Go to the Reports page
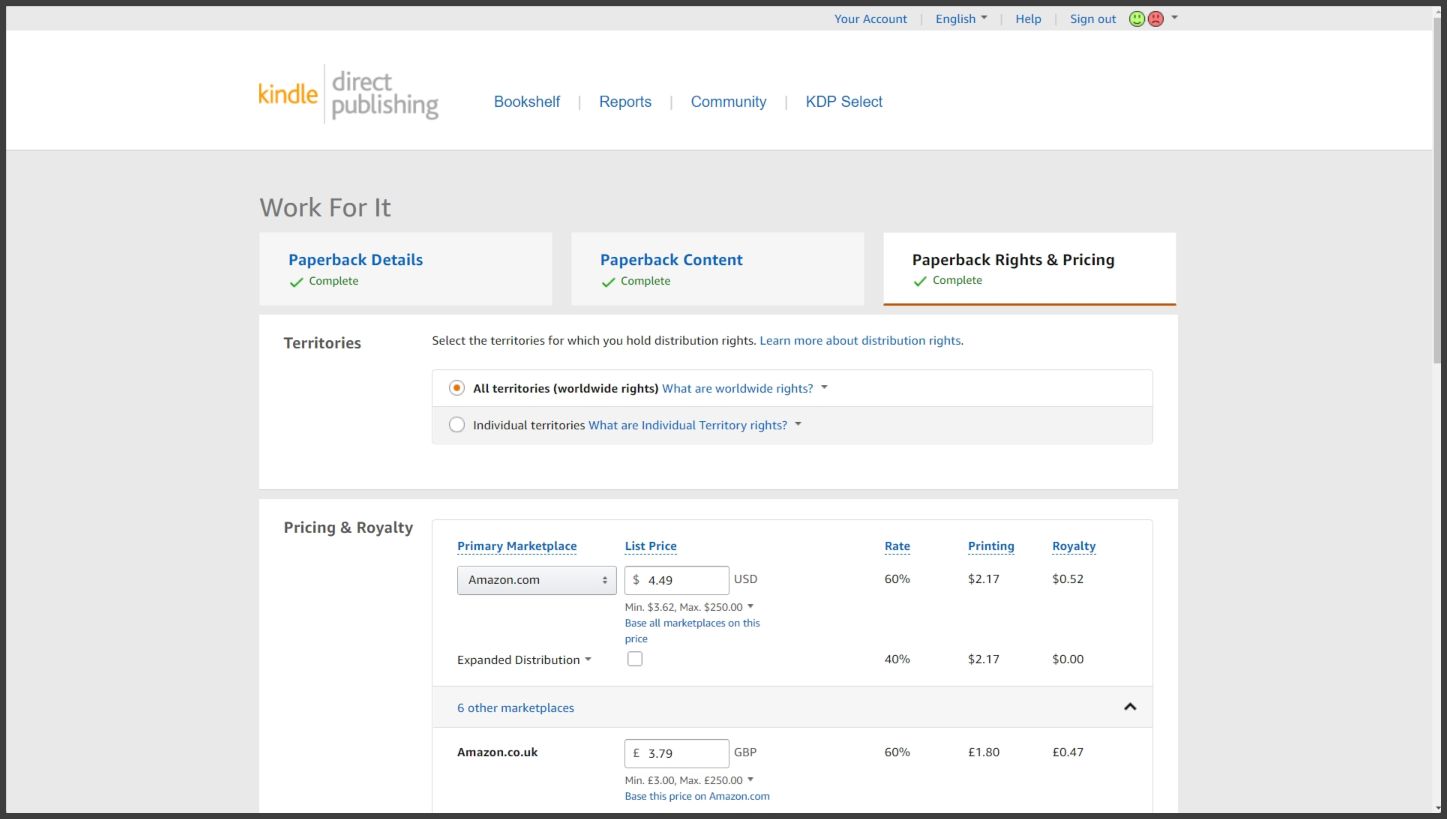 point(625,102)
